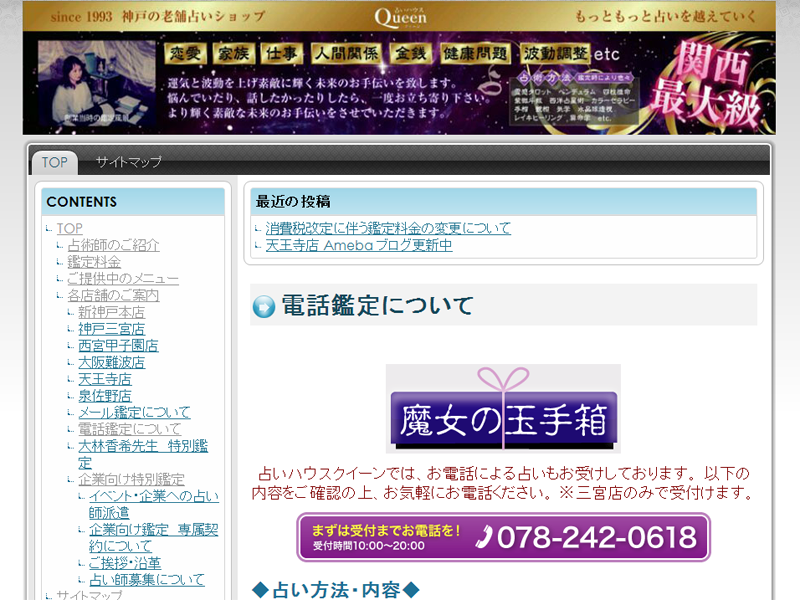Open the TOP tab
This screenshot has width=800, height=600.
(55, 162)
